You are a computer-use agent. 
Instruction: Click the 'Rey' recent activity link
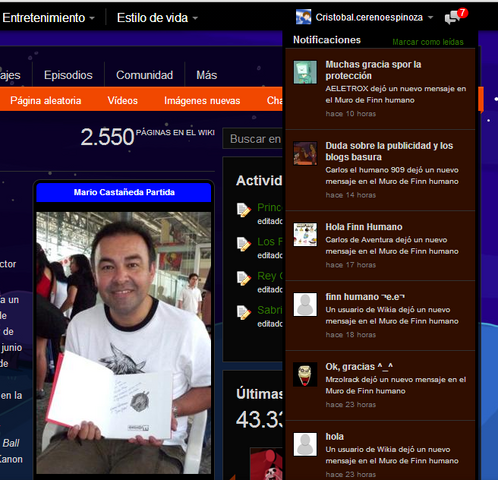click(270, 276)
